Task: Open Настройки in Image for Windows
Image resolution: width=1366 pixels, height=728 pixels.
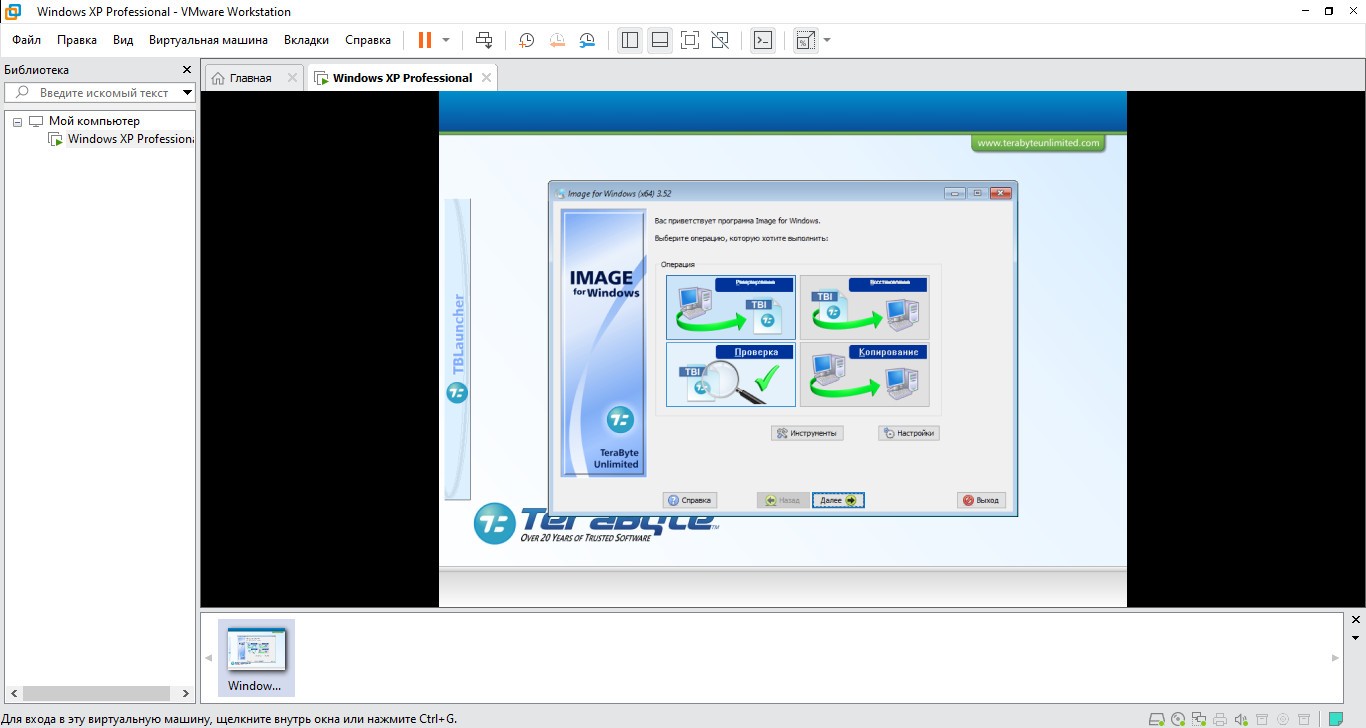Action: (909, 433)
